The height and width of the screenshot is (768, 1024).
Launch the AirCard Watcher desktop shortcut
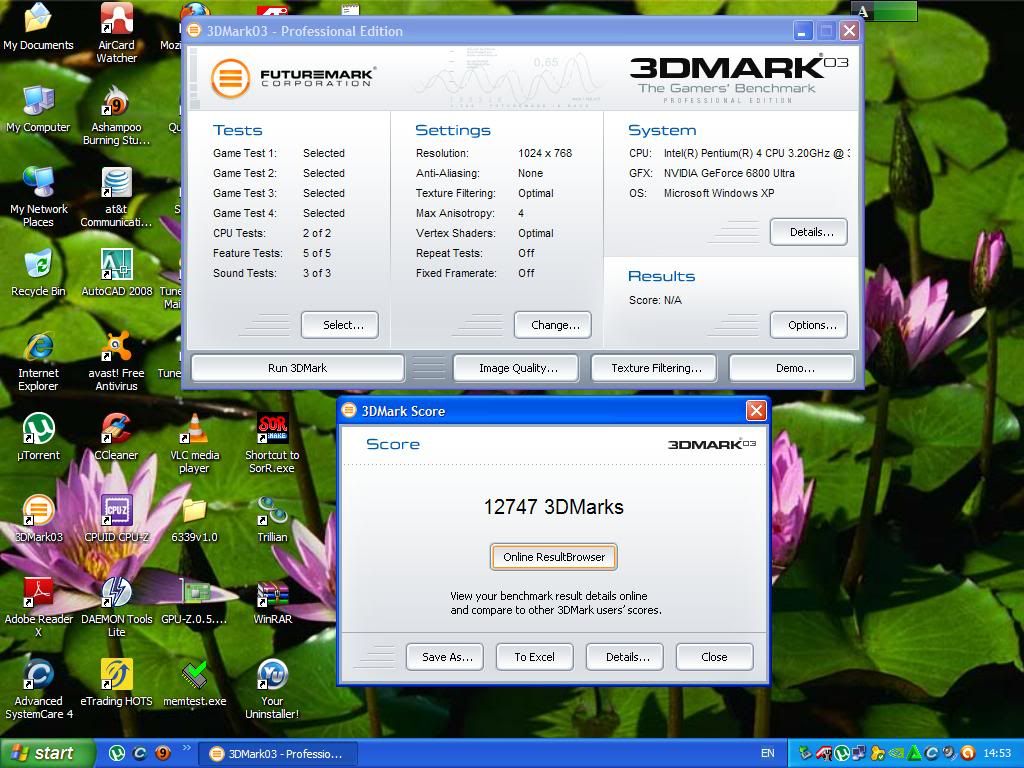(x=116, y=33)
